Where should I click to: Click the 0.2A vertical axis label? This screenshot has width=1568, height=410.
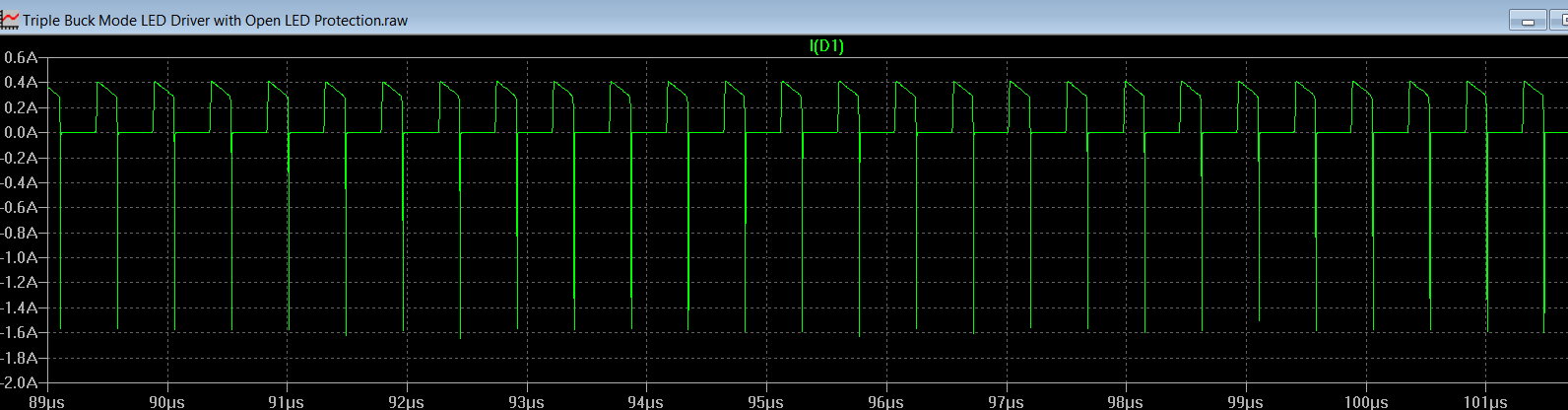click(x=20, y=107)
